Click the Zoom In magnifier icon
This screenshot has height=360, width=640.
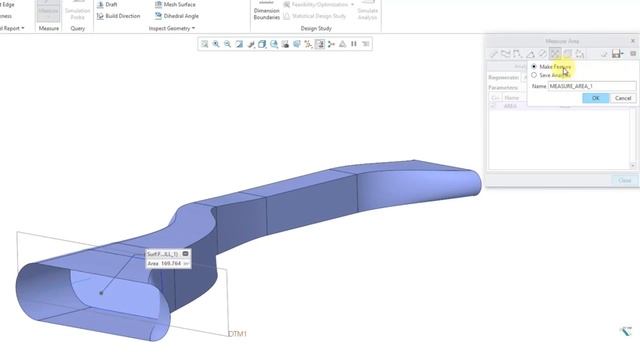tap(216, 44)
